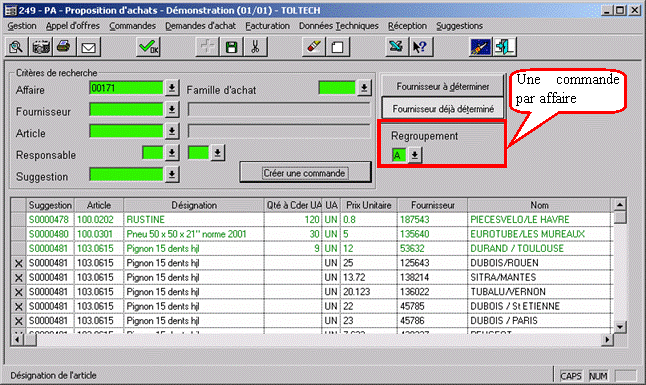
Task: Click the table's scroll up arrow
Action: (x=620, y=204)
